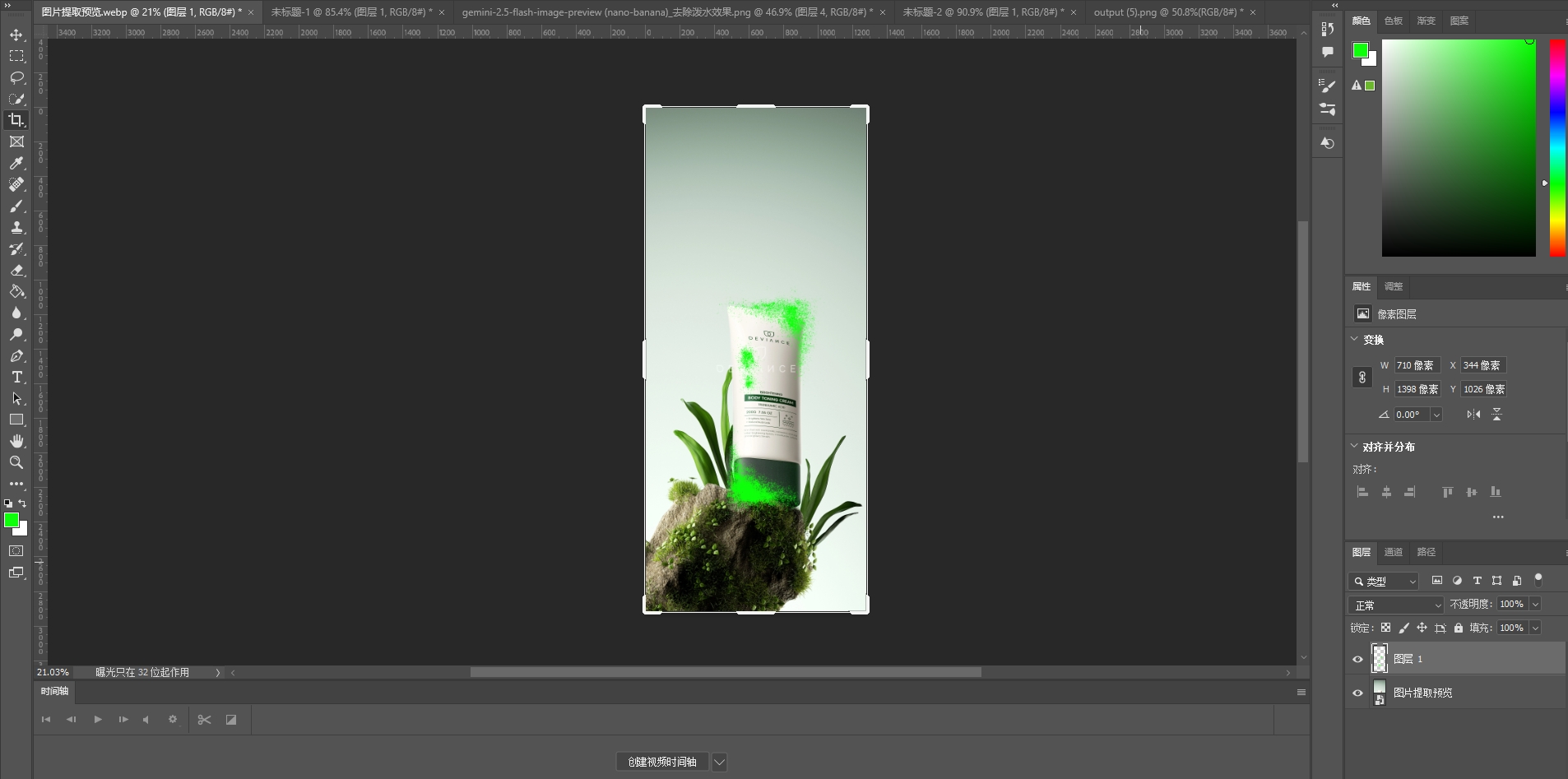Screen dimensions: 1568x779
Task: Open the 通道 channels tab
Action: 1394,552
